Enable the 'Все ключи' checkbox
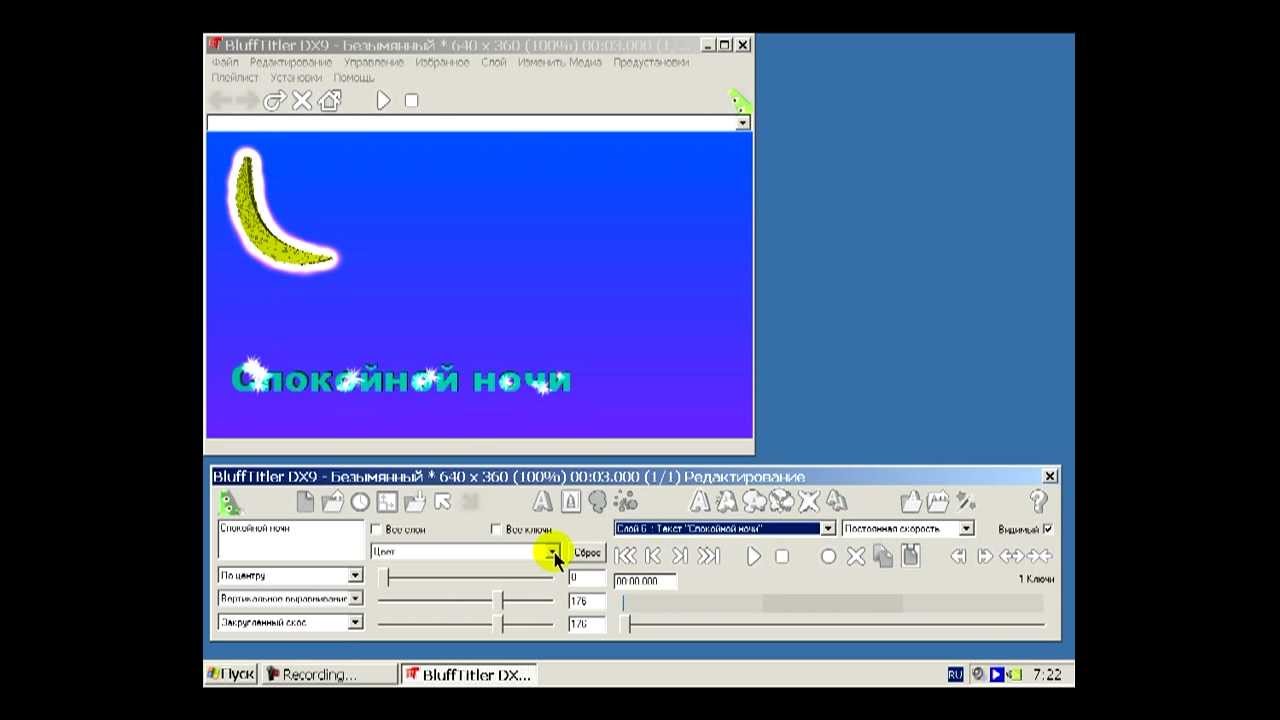Viewport: 1280px width, 720px height. (x=496, y=529)
